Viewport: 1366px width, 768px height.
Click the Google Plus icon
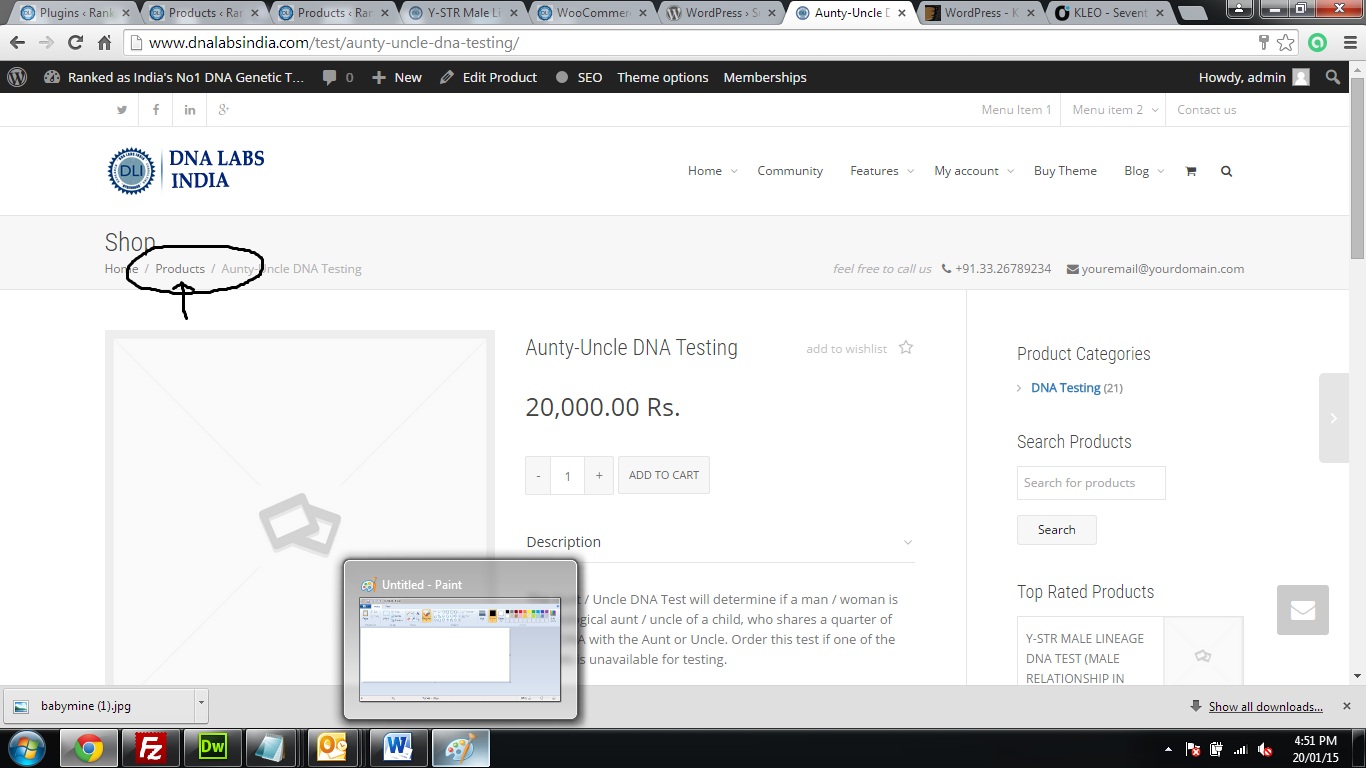tap(224, 110)
